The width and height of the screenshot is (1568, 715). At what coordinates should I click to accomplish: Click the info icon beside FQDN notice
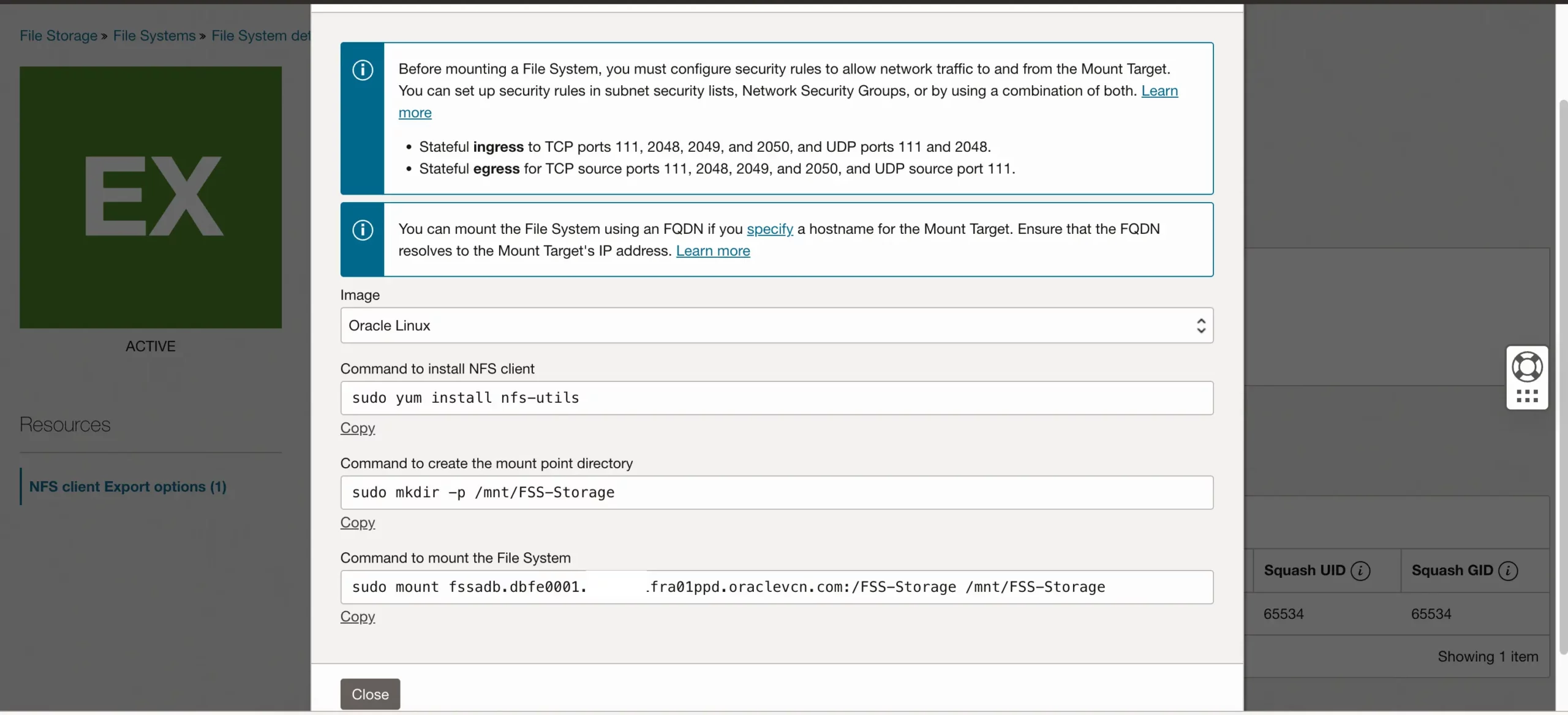point(363,230)
